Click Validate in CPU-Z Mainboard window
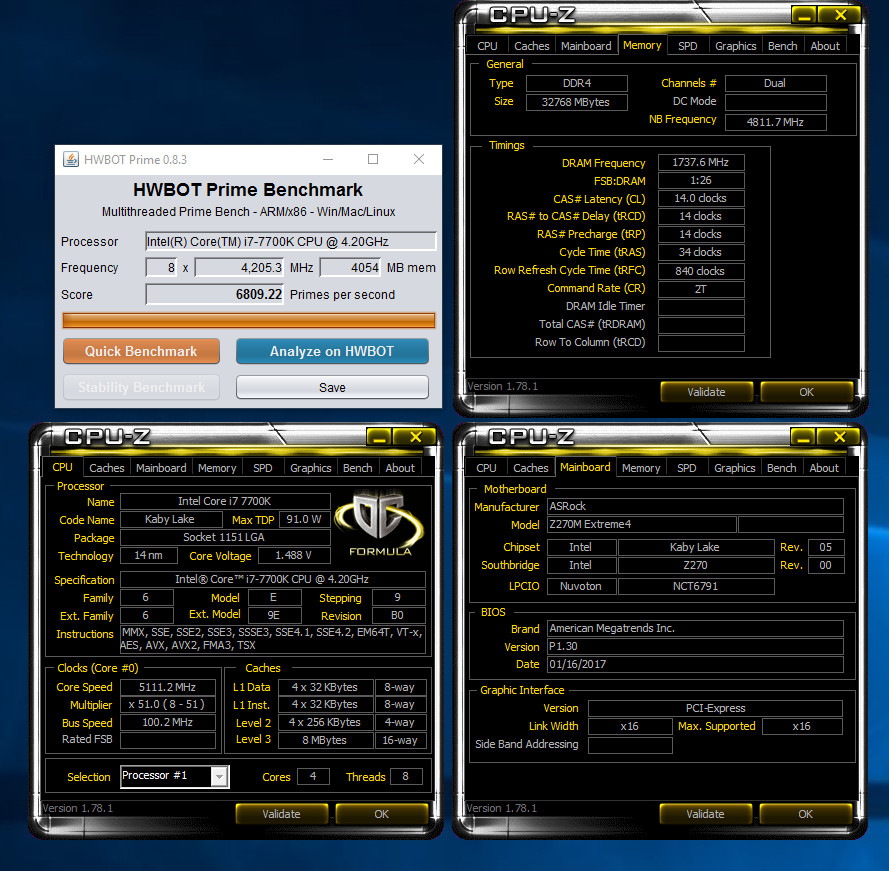The image size is (889, 871). tap(705, 814)
